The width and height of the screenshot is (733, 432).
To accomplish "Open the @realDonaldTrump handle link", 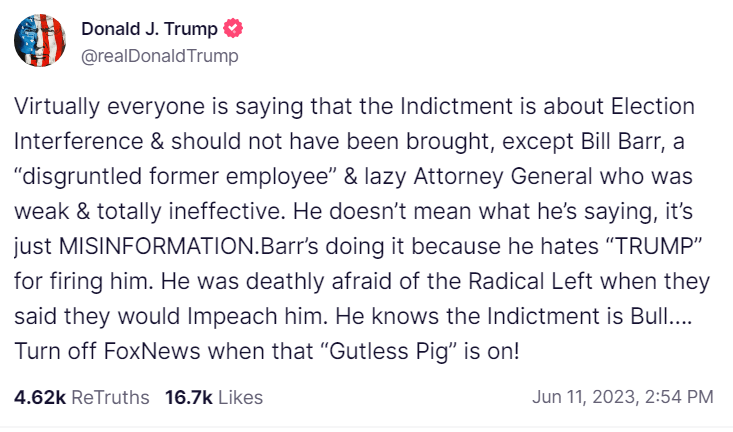I will tap(160, 56).
